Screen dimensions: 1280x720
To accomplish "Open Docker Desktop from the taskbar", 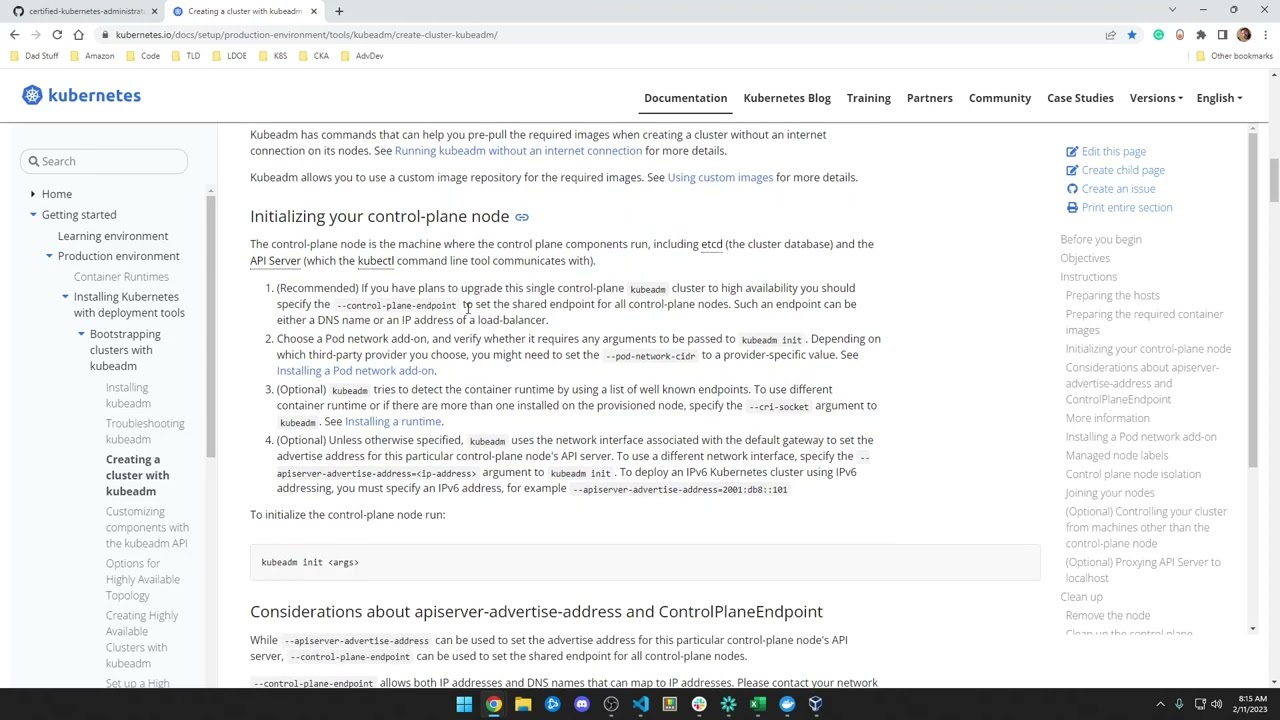I will (x=787, y=704).
